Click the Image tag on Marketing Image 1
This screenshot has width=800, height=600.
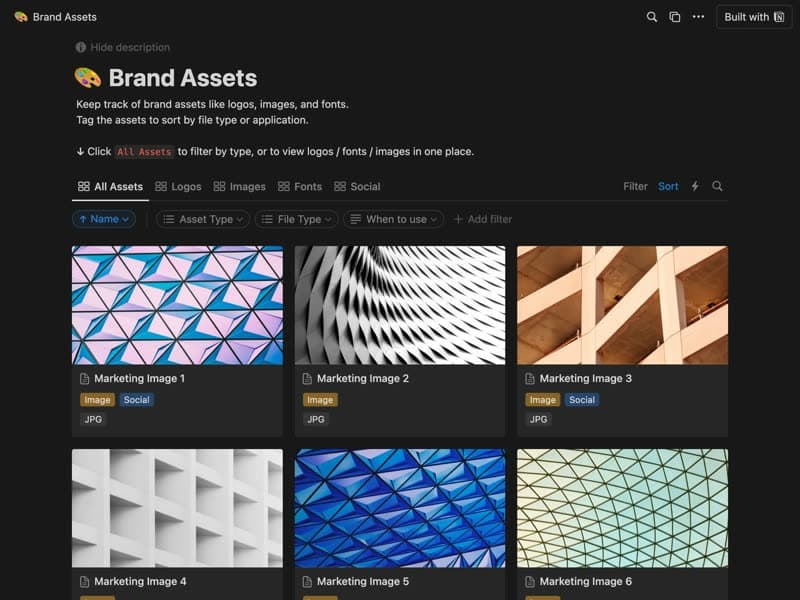tap(97, 400)
